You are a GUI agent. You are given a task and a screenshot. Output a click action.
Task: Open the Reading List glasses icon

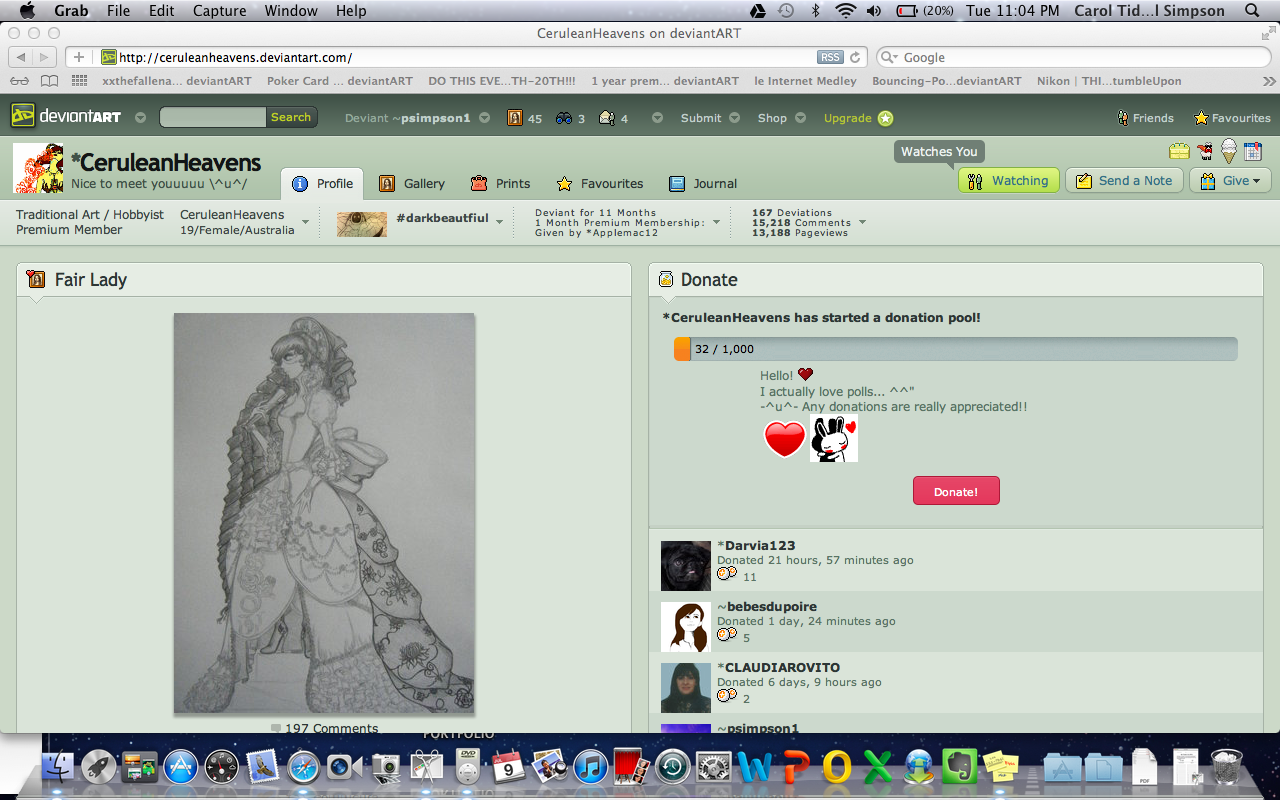pos(19,81)
